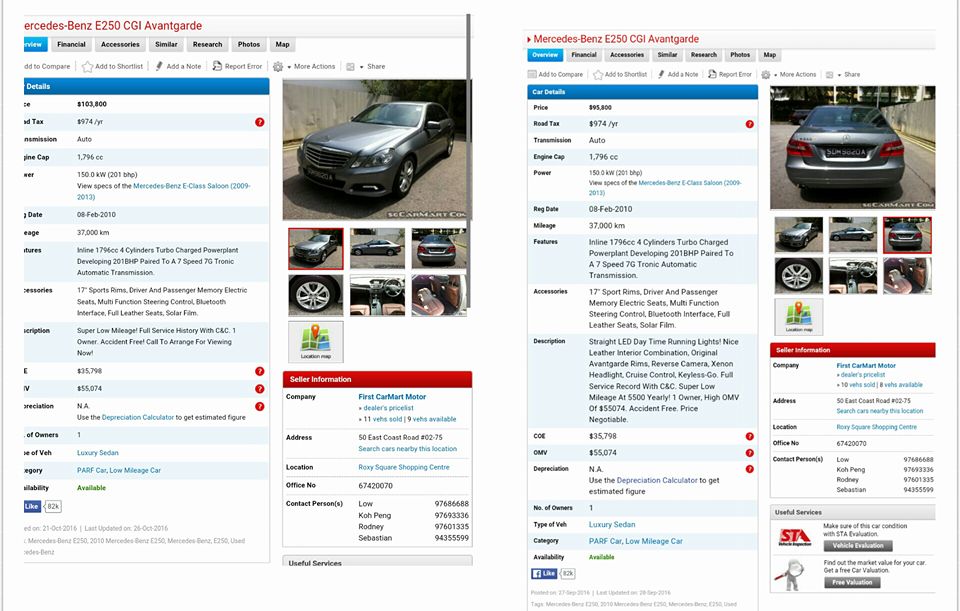Open First CarMart Motor link in $95,800 listing
Screen dimensions: 960x611
[866, 365]
